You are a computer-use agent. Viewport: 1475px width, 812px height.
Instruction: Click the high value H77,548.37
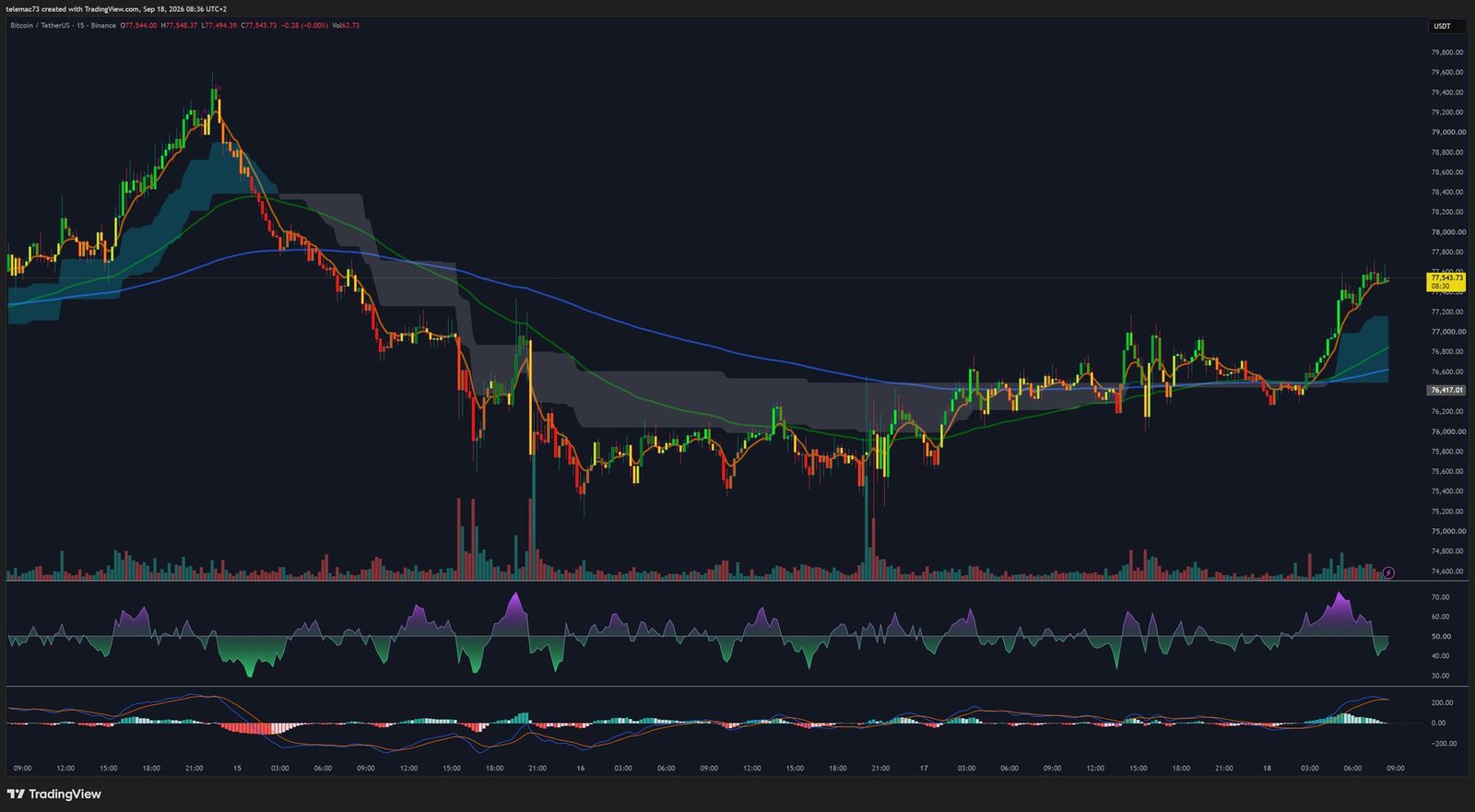(x=179, y=25)
